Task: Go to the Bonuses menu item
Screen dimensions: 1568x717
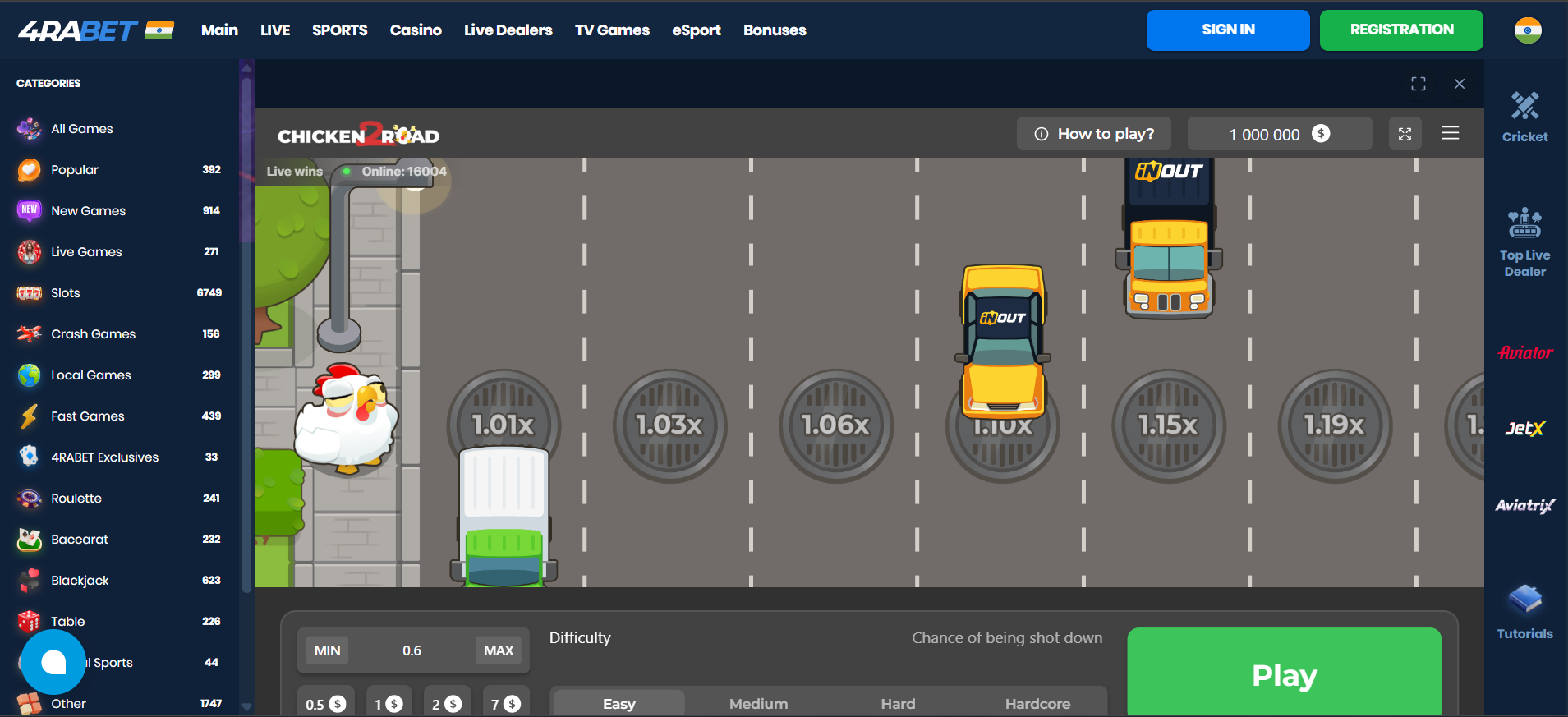Action: pyautogui.click(x=775, y=30)
